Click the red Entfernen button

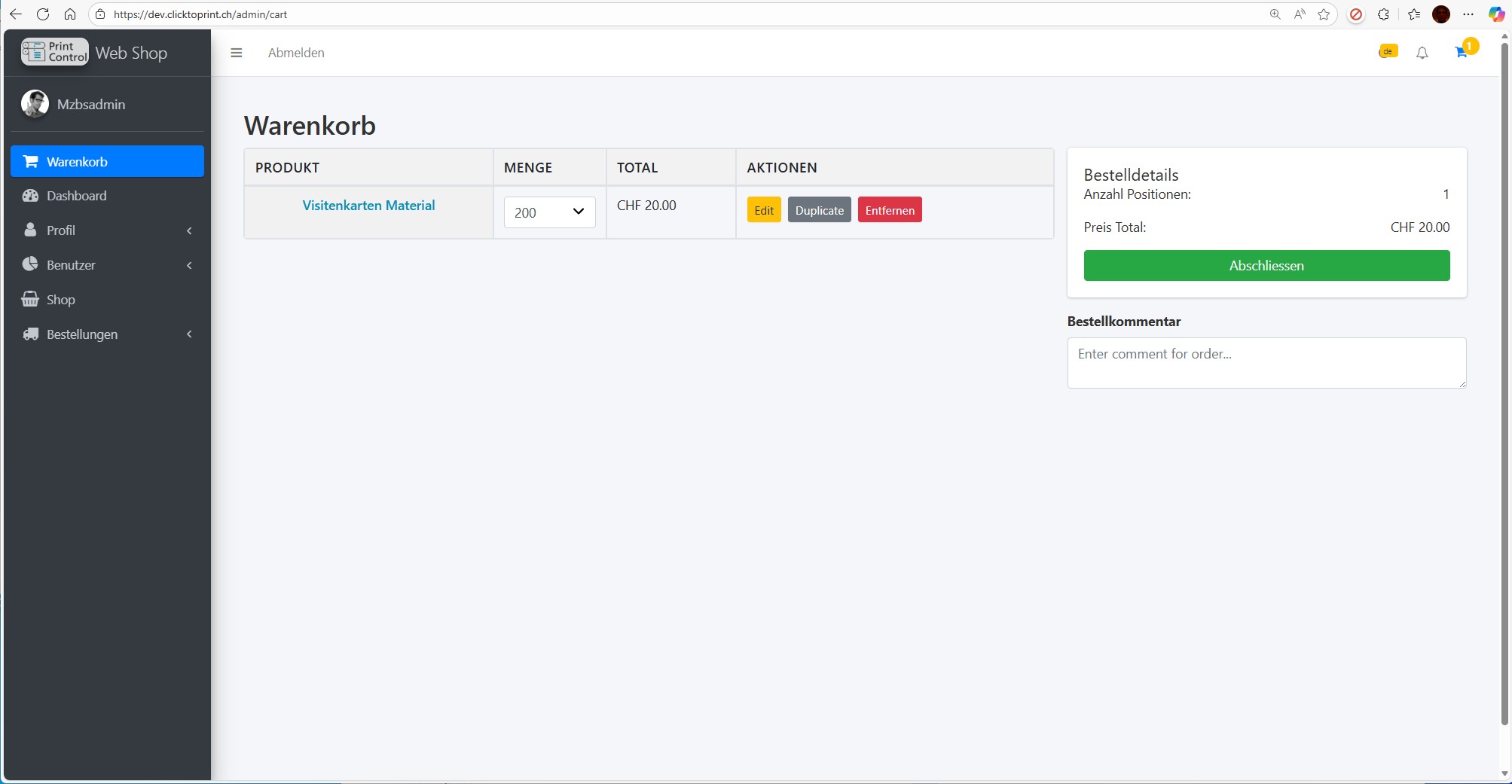coord(889,210)
